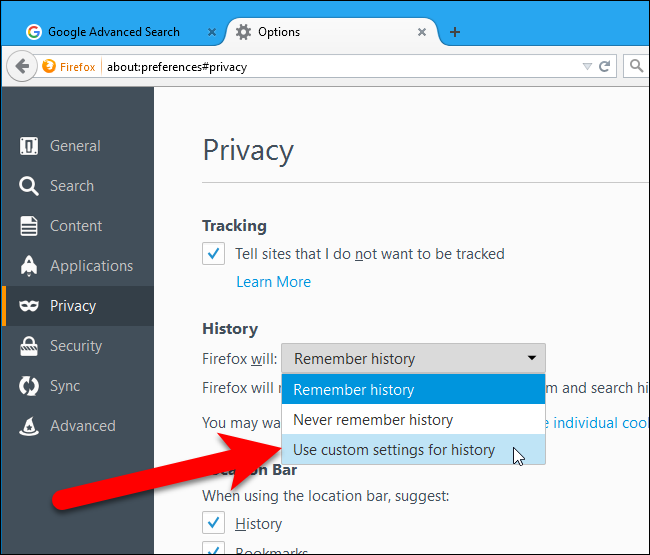Viewport: 650px width, 555px height.
Task: Click the Sync arrows icon in sidebar
Action: 29,386
